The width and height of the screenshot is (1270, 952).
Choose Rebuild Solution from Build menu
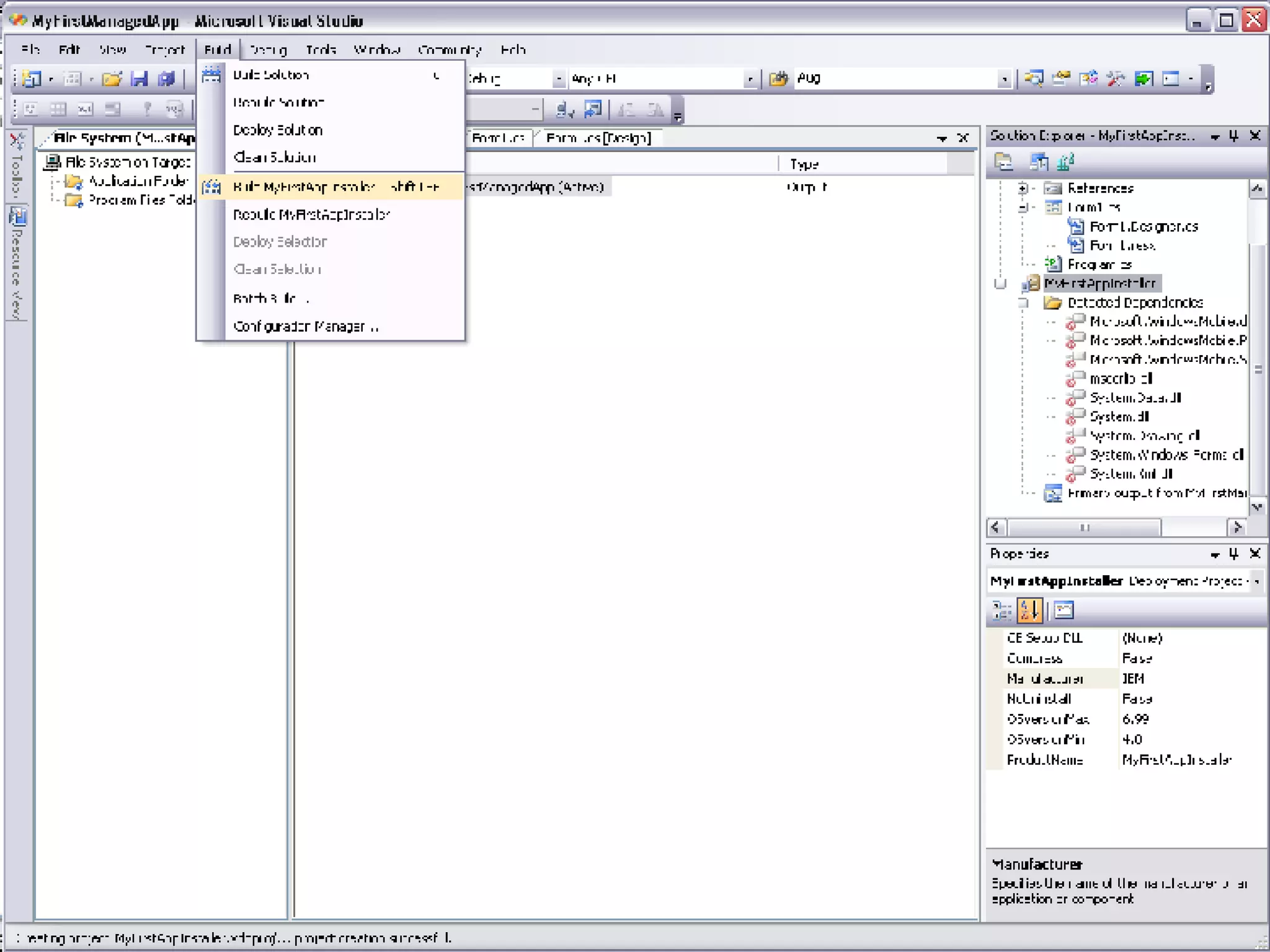pos(278,102)
